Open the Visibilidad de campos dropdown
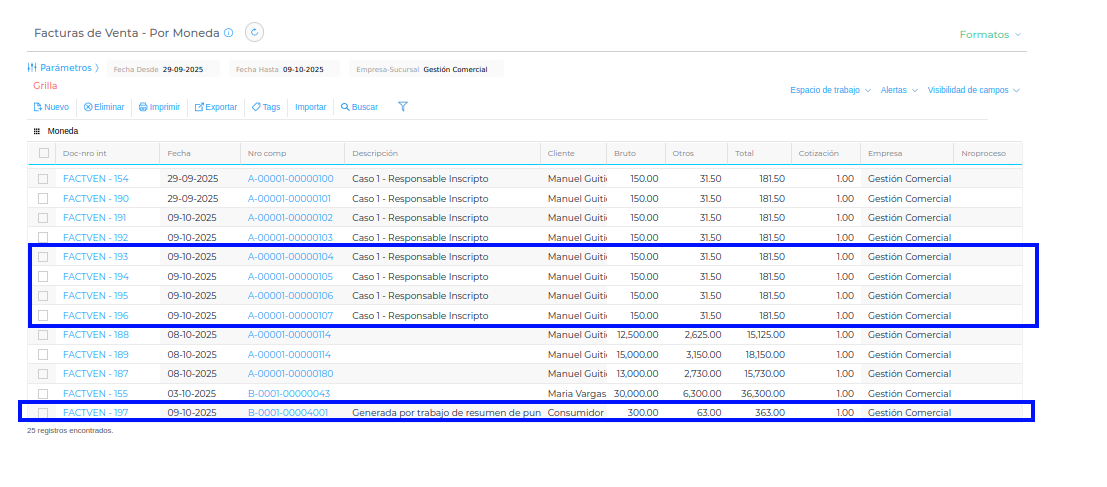This screenshot has width=1107, height=487. pos(973,90)
